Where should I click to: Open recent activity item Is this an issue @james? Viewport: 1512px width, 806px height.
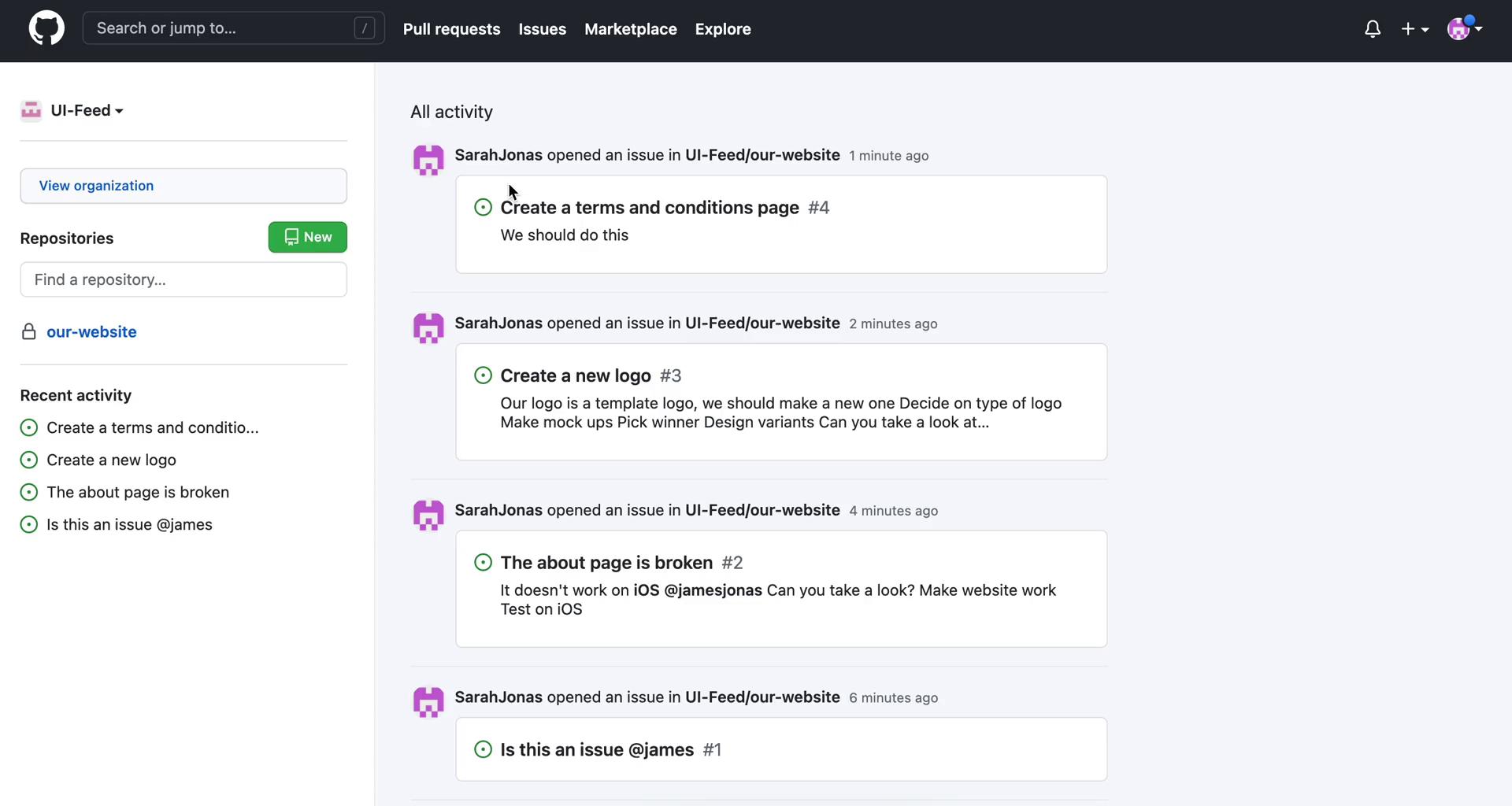(129, 524)
